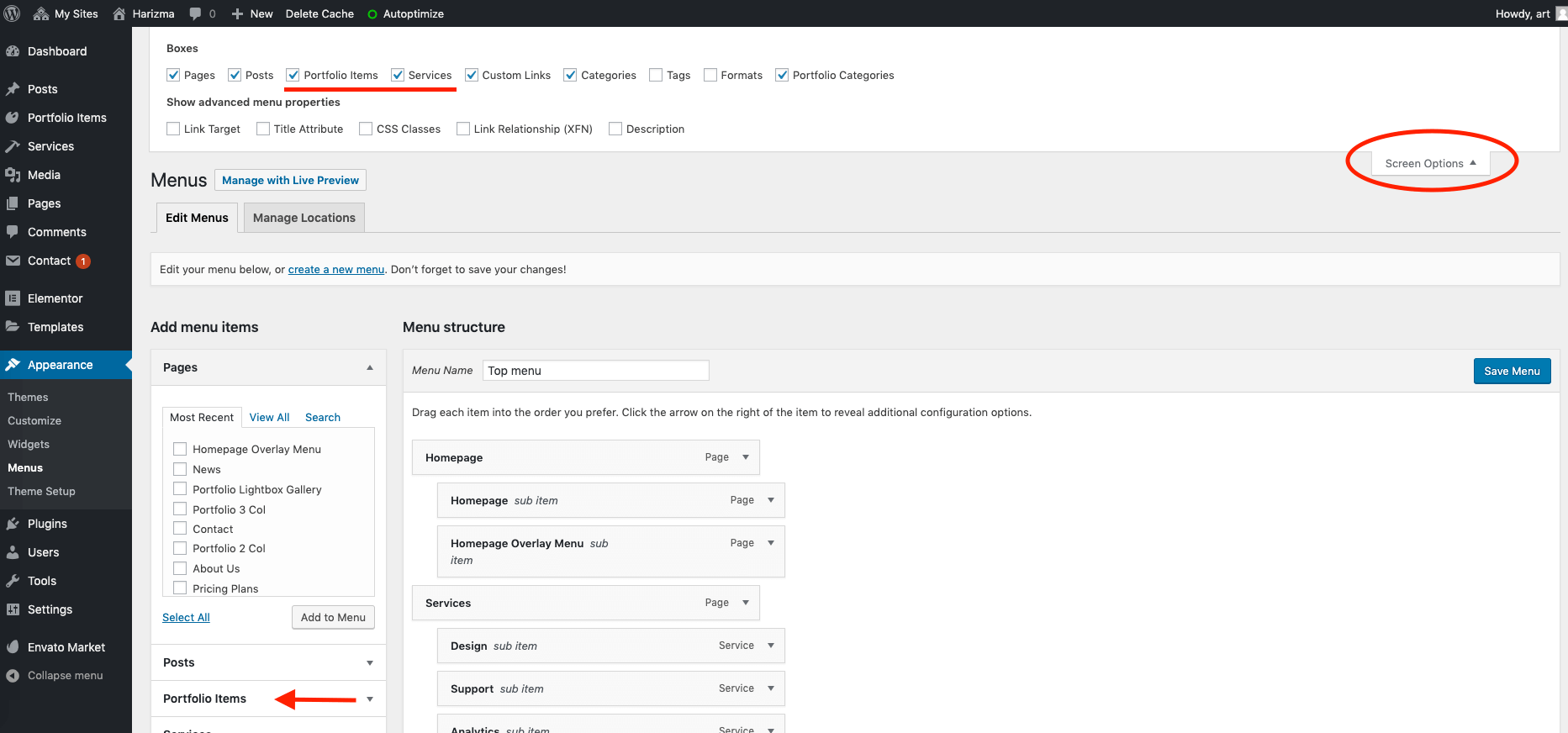Open Media library via its sidebar icon
1568x733 pixels.
(13, 175)
